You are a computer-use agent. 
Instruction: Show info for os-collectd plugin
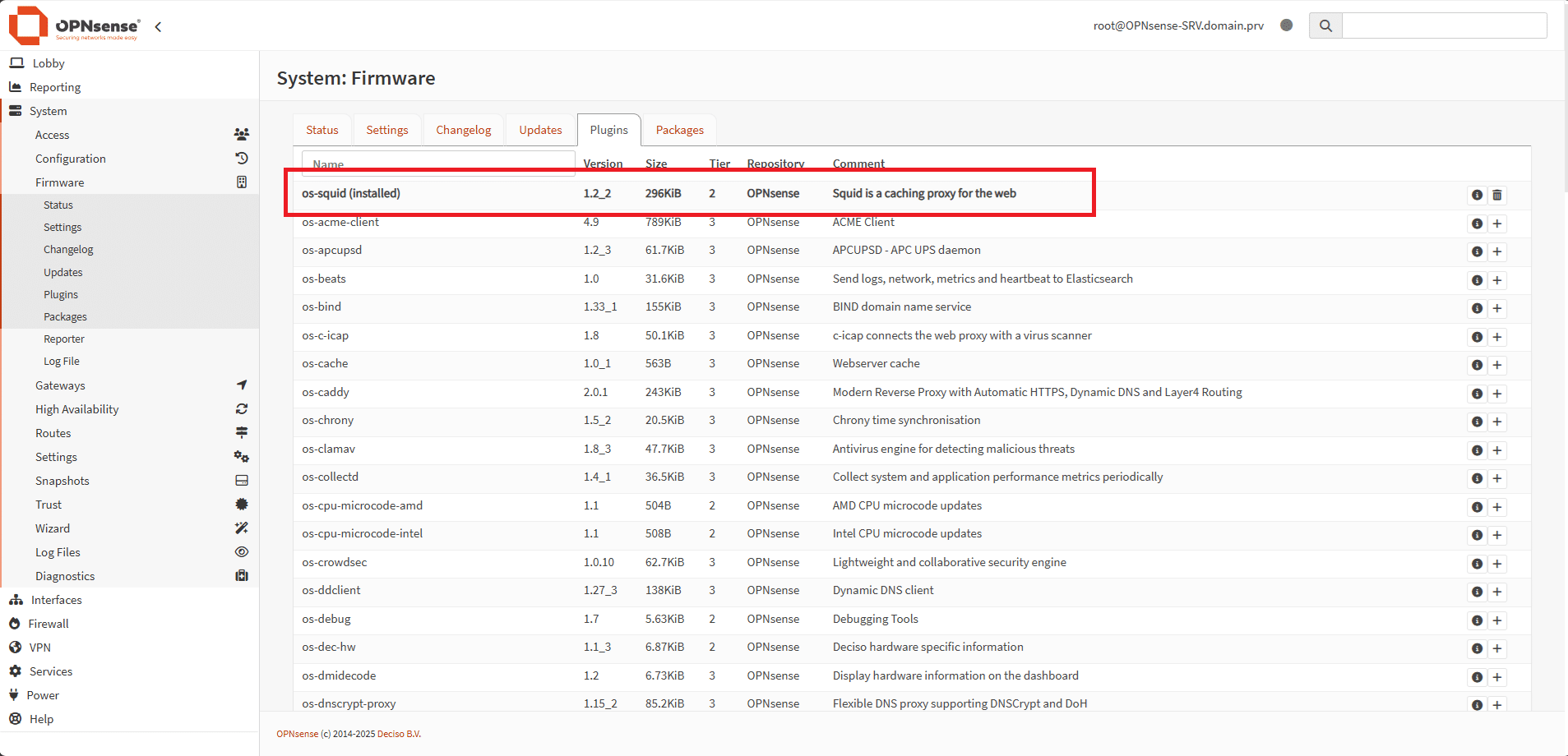click(x=1477, y=478)
